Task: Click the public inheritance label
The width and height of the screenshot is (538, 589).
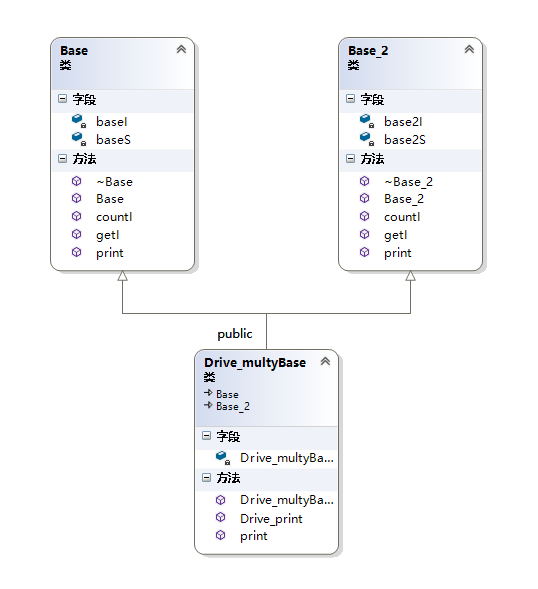Action: pos(235,334)
